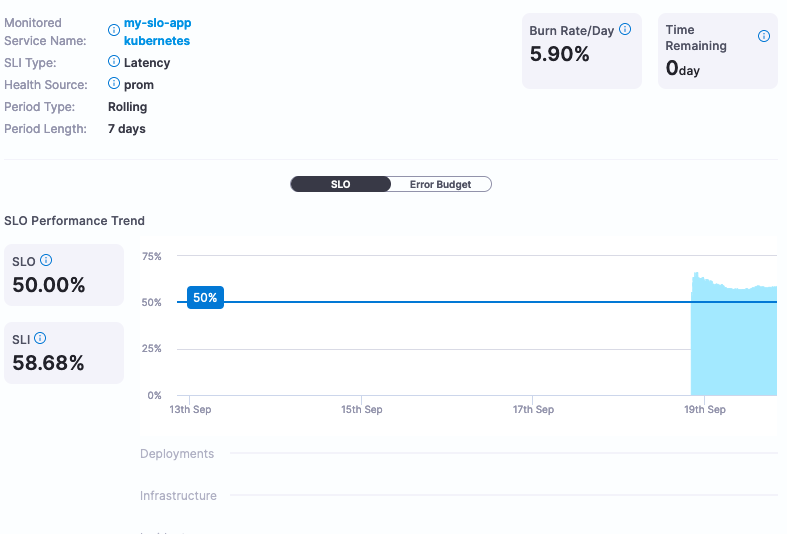Switch to Error Budget view
Viewport: 787px width, 534px height.
[x=440, y=185]
